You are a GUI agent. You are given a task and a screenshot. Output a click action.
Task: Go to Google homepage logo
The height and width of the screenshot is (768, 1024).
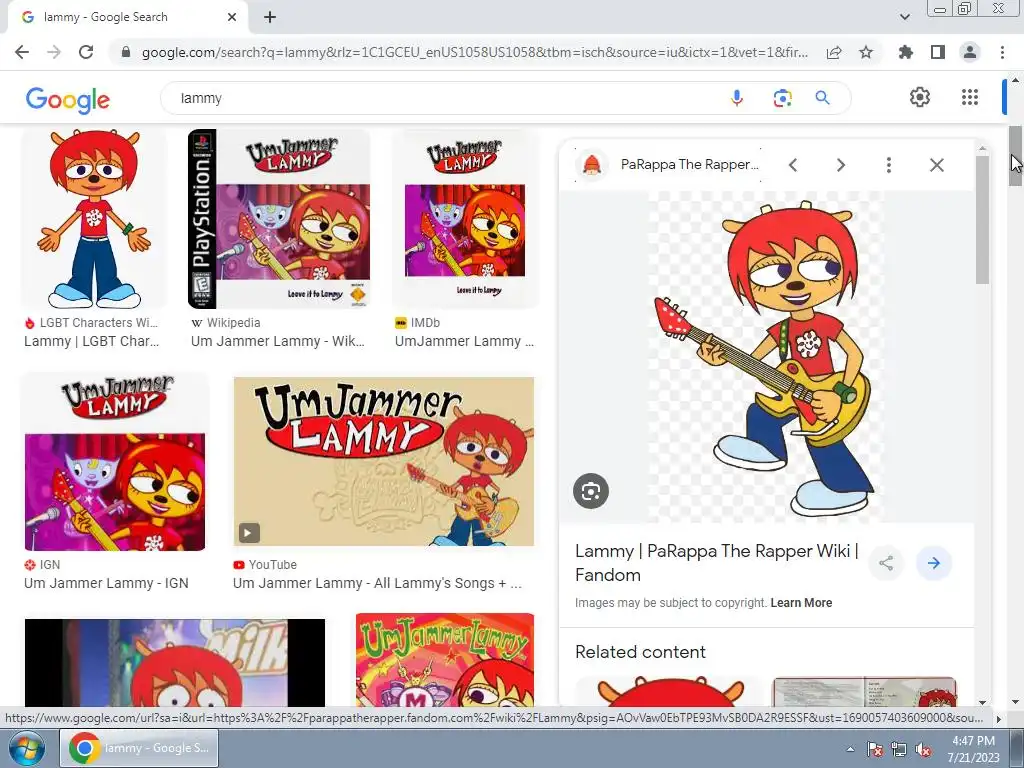click(68, 100)
